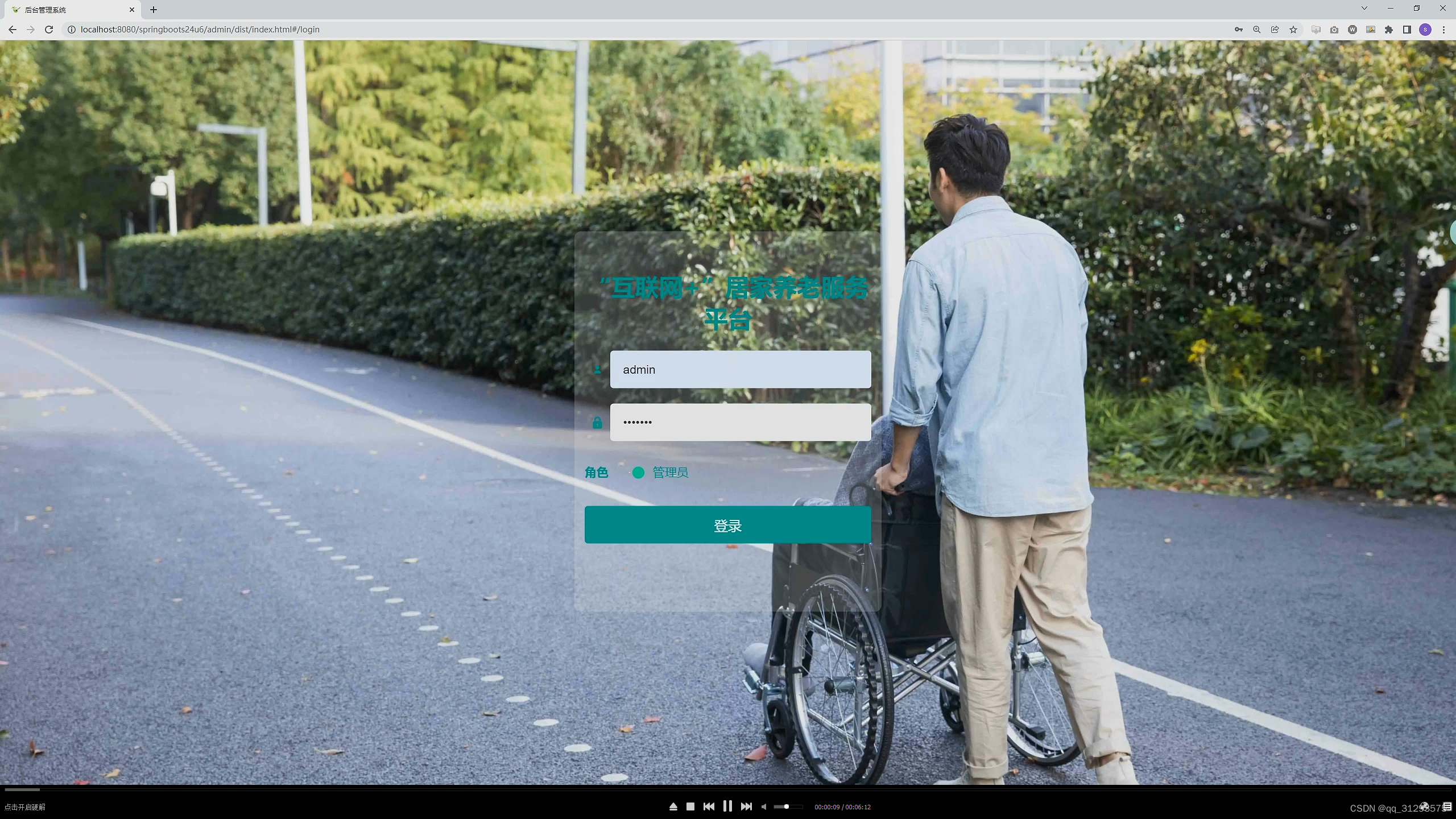Screen dimensions: 1456x819
Task: Open the Extensions puzzle icon
Action: (x=1389, y=30)
